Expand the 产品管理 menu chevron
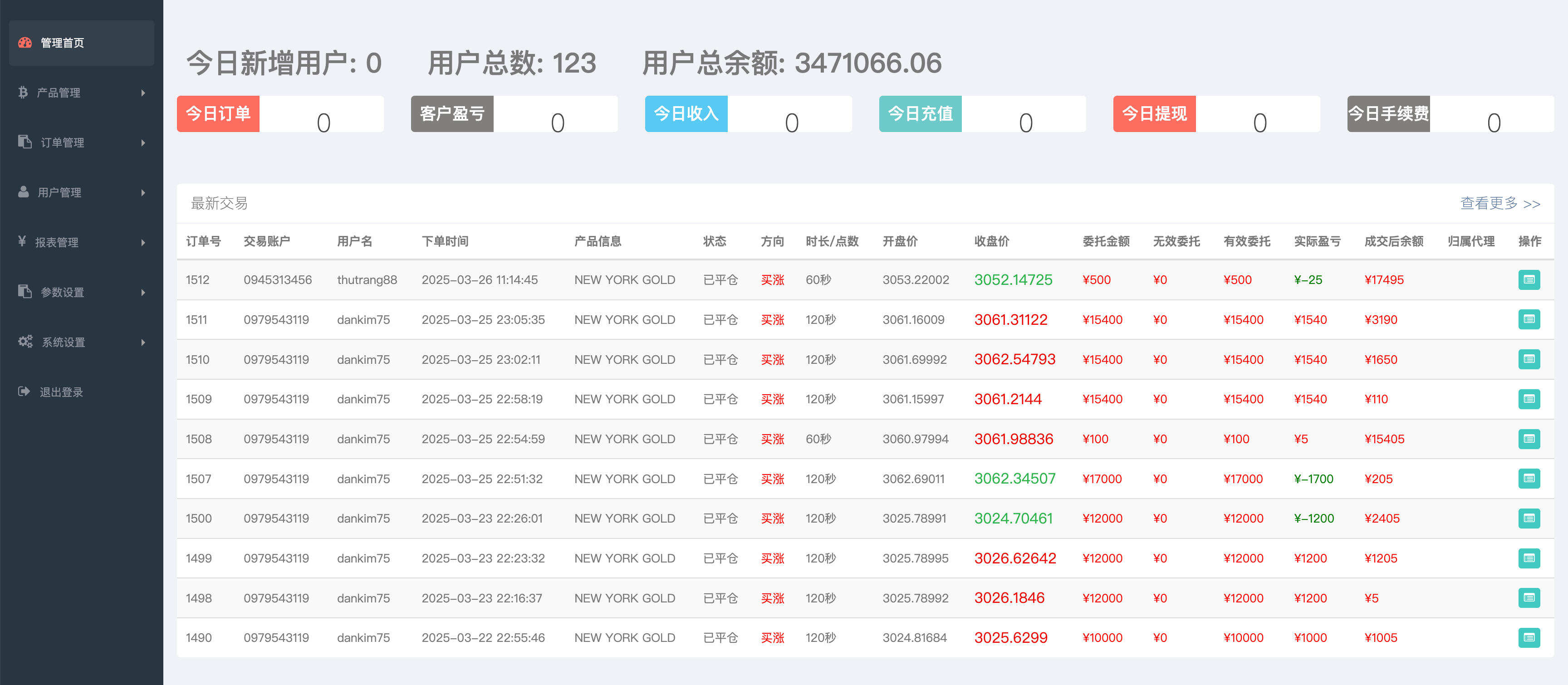The height and width of the screenshot is (685, 1568). point(144,93)
